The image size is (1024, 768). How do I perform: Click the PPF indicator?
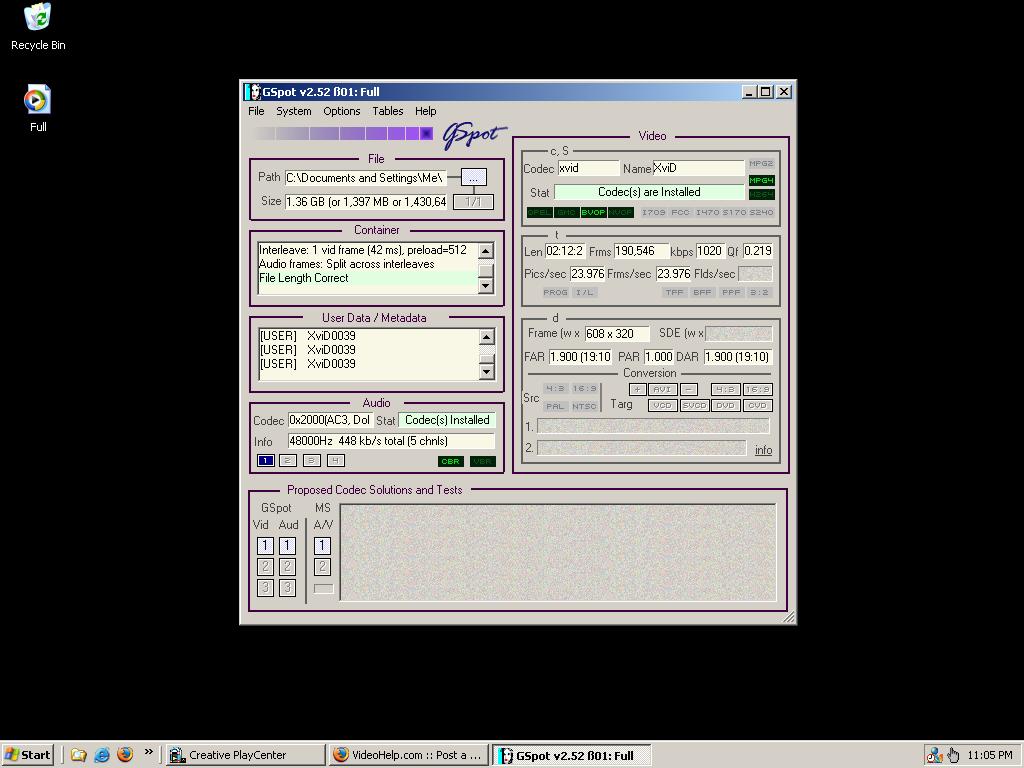[731, 292]
